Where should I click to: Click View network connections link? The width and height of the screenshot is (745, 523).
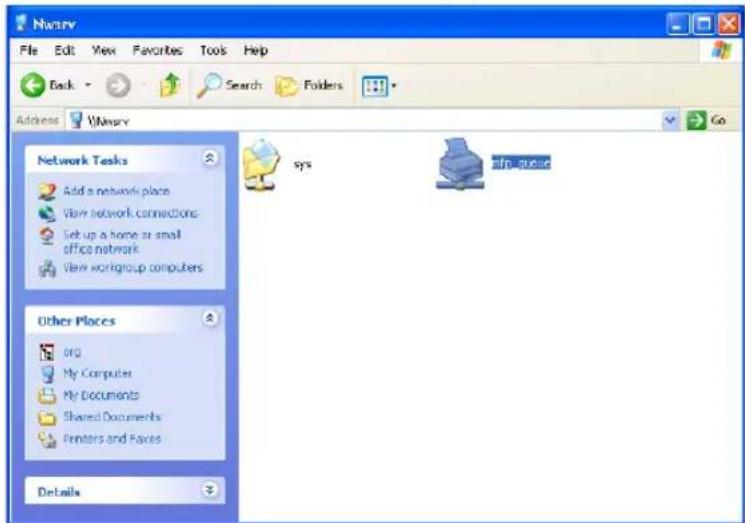click(x=130, y=213)
